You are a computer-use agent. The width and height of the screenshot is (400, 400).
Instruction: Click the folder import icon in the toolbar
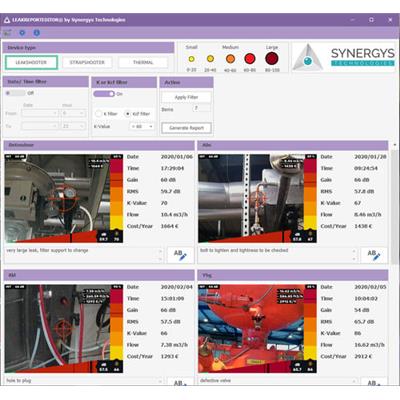click(8, 33)
